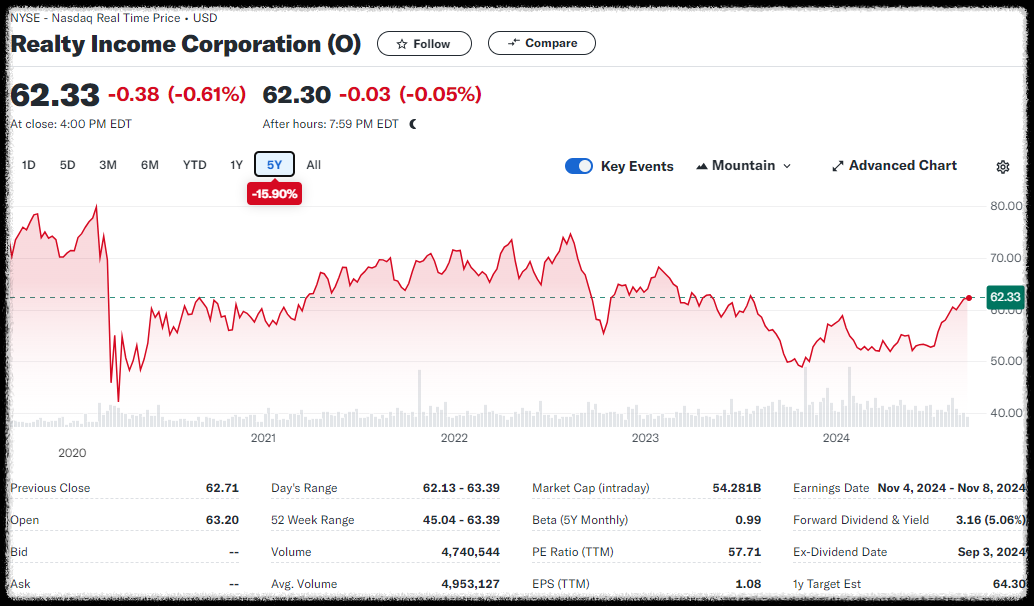1034x606 pixels.
Task: Click the closing price 62.33
Action: pos(55,95)
